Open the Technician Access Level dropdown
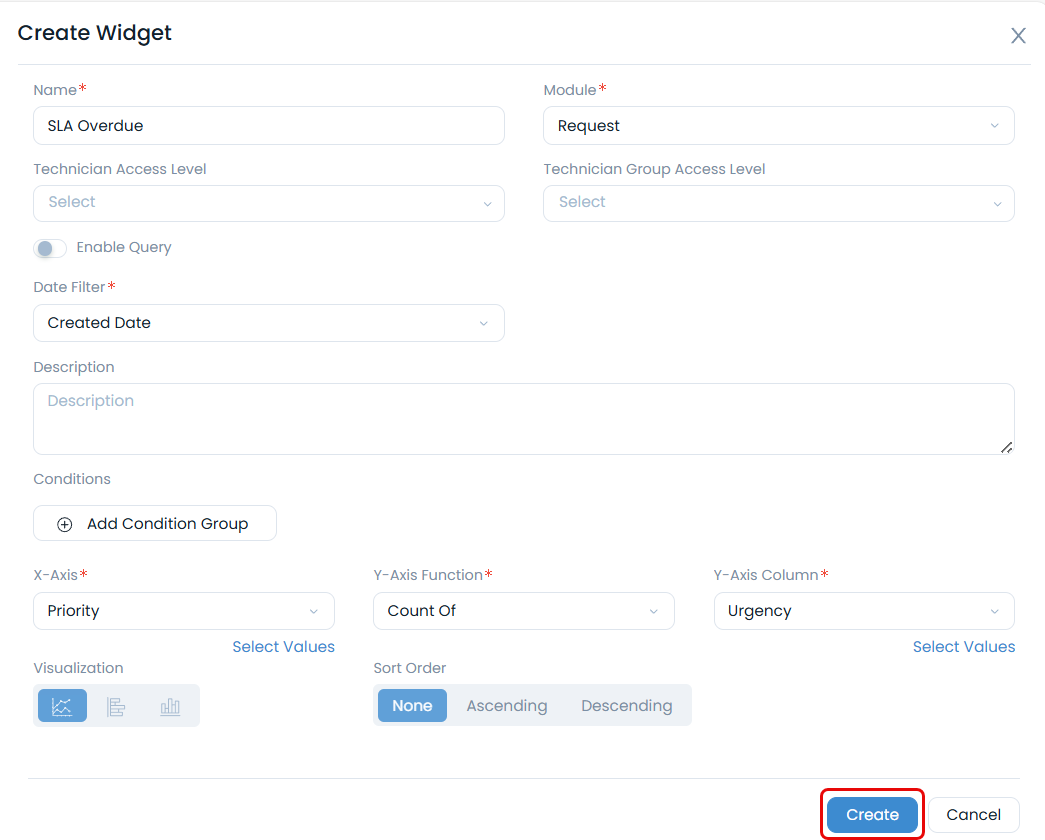This screenshot has height=840, width=1045. [269, 203]
